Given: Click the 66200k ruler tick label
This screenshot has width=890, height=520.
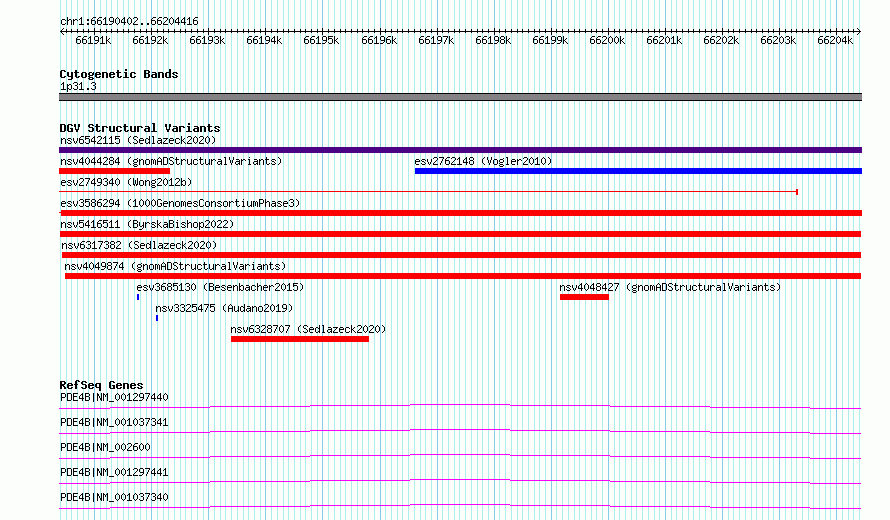Looking at the screenshot, I should [x=607, y=40].
